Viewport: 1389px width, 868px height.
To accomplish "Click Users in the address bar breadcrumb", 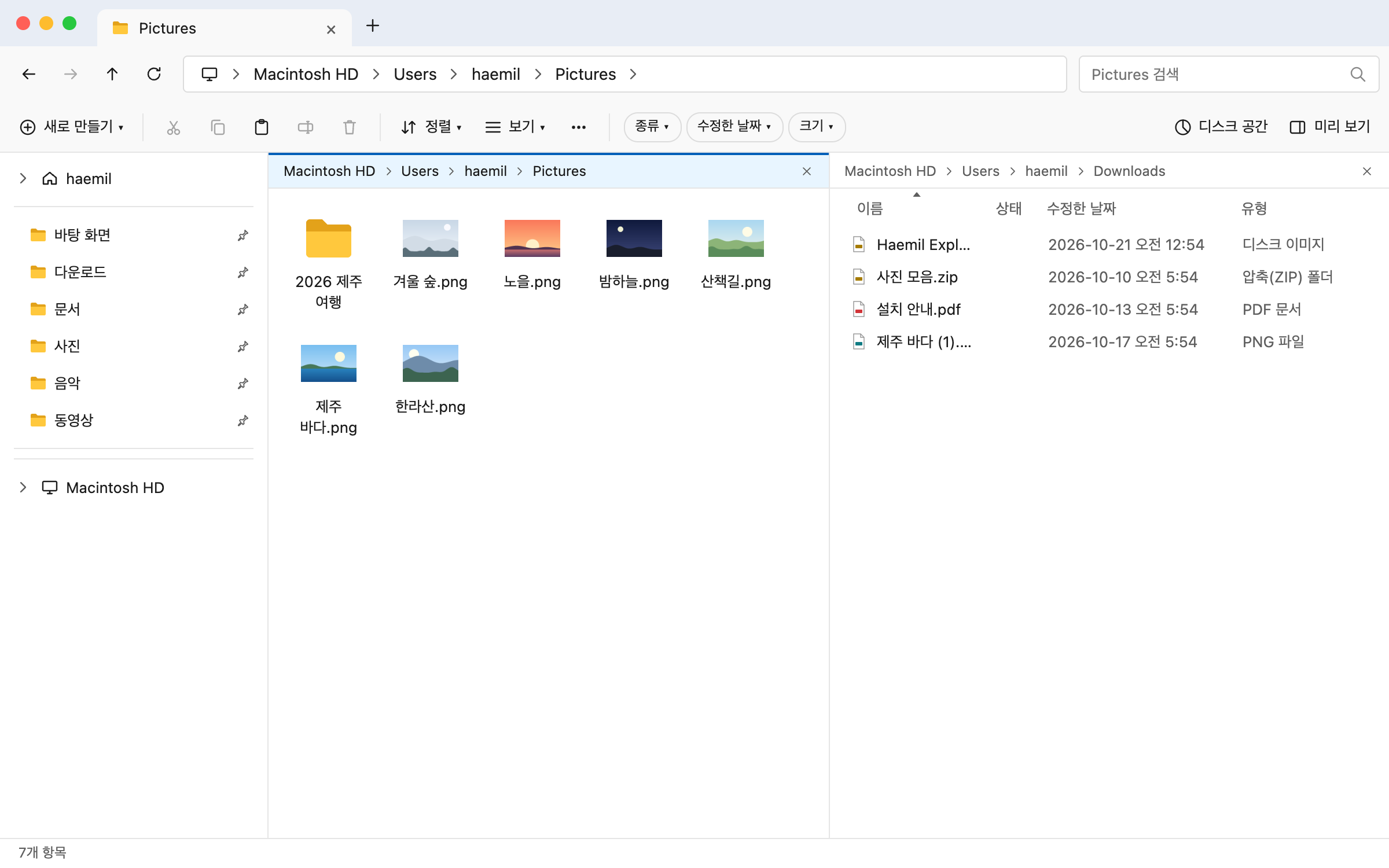I will 415,74.
